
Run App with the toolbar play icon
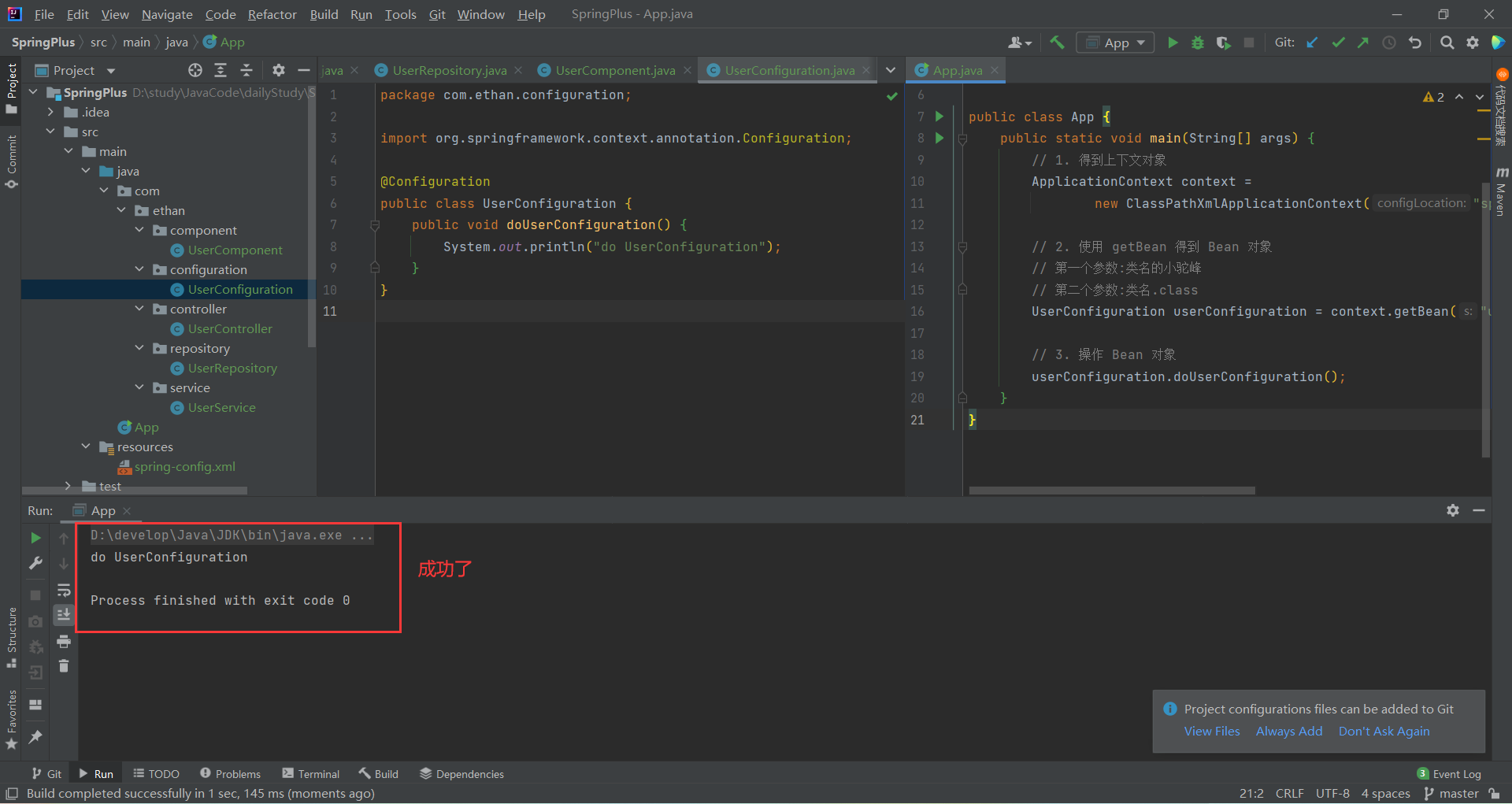(x=1173, y=43)
